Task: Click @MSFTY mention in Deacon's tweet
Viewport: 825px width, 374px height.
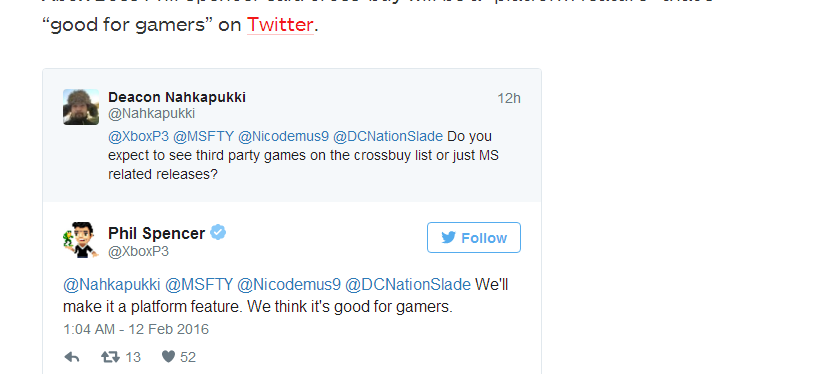Action: coord(203,136)
